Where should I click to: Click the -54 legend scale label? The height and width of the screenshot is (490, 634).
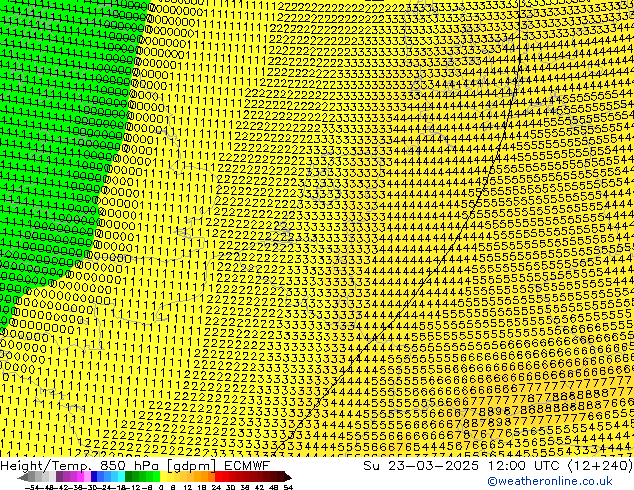32,487
